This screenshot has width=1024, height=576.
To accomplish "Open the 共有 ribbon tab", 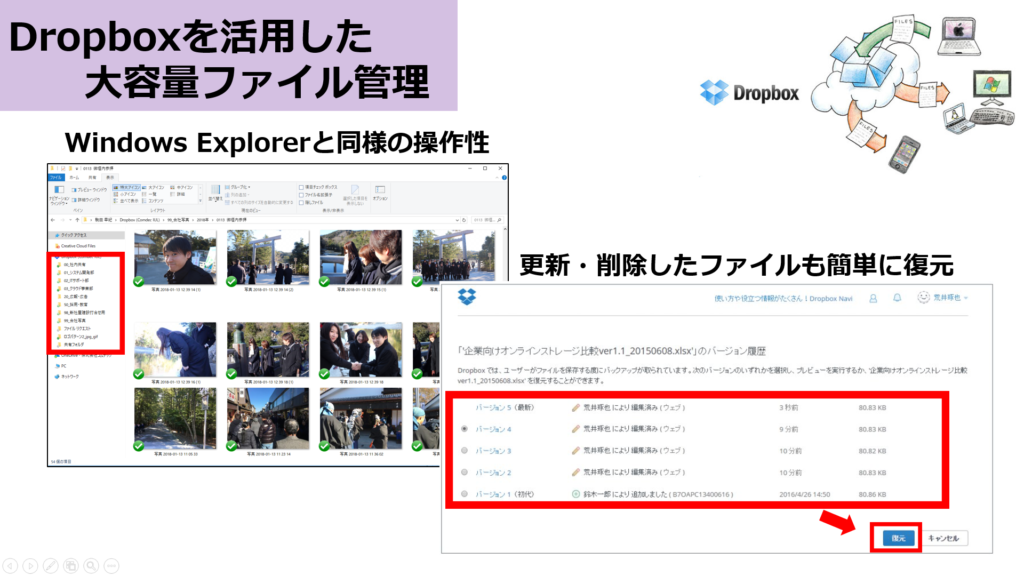I will [x=92, y=177].
